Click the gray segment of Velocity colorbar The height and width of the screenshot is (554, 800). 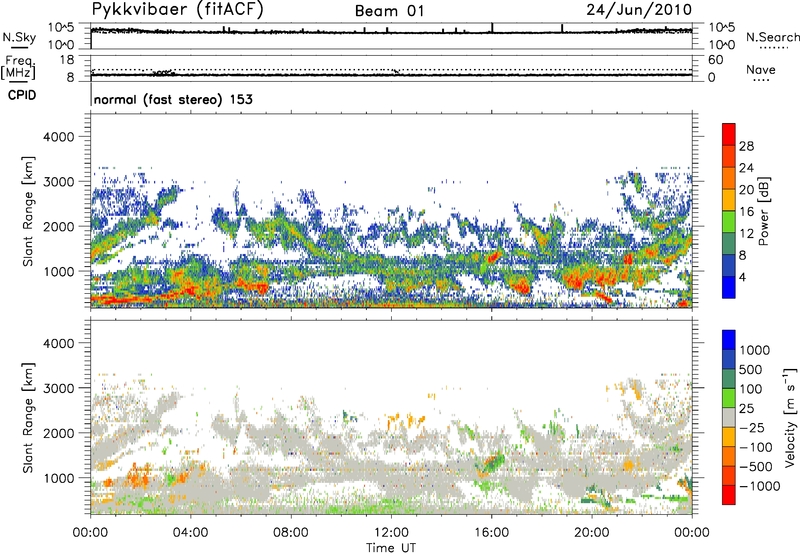coord(729,418)
